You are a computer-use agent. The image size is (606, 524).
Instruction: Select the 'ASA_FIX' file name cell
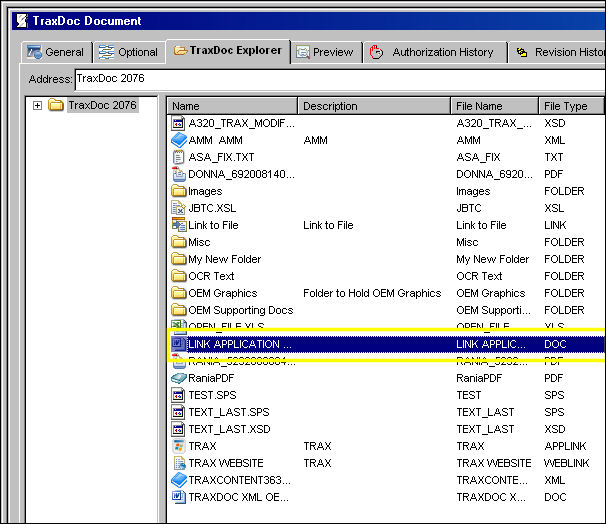pos(478,157)
